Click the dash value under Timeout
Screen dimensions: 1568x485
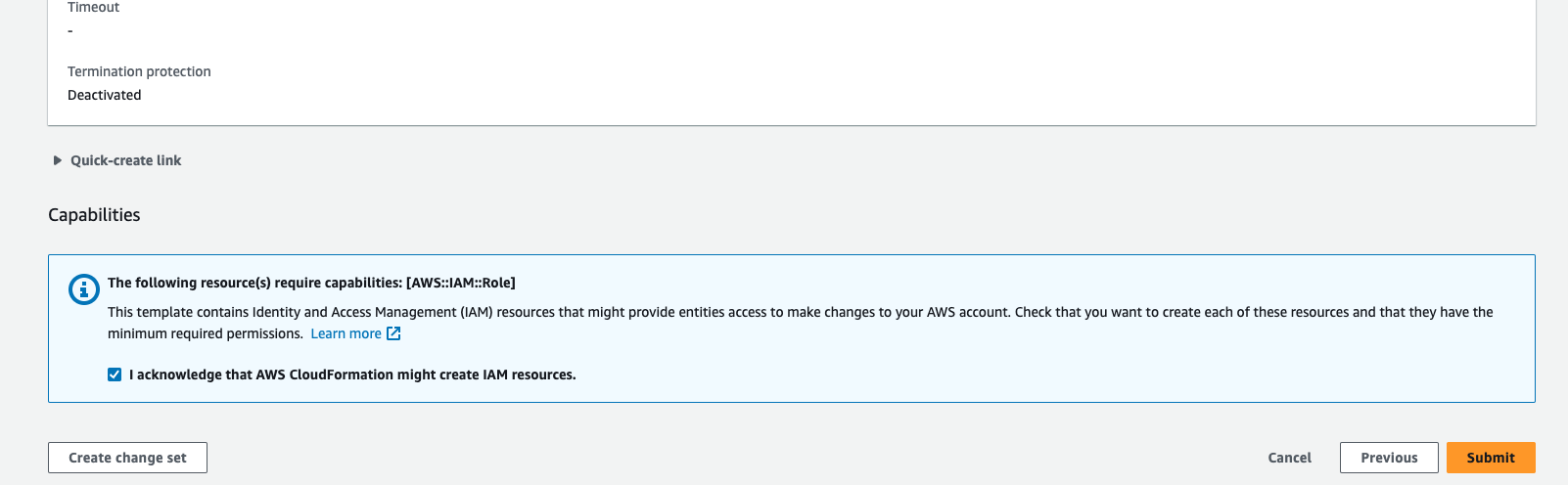70,31
